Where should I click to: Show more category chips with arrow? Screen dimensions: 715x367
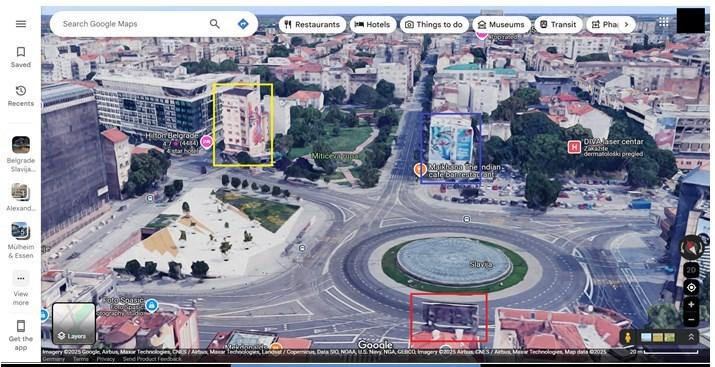point(626,24)
